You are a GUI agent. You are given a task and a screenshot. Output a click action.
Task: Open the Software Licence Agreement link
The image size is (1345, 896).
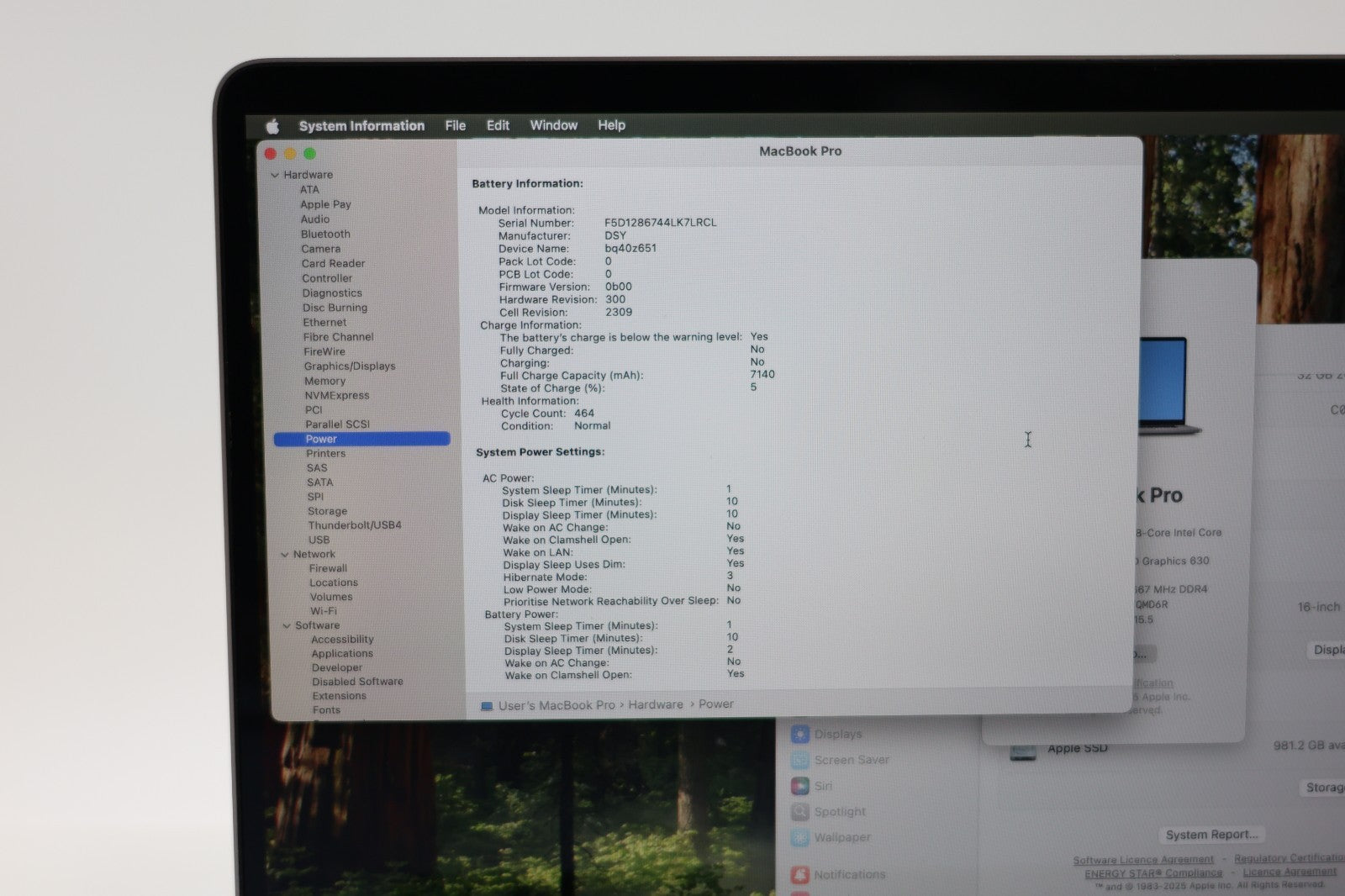1143,860
